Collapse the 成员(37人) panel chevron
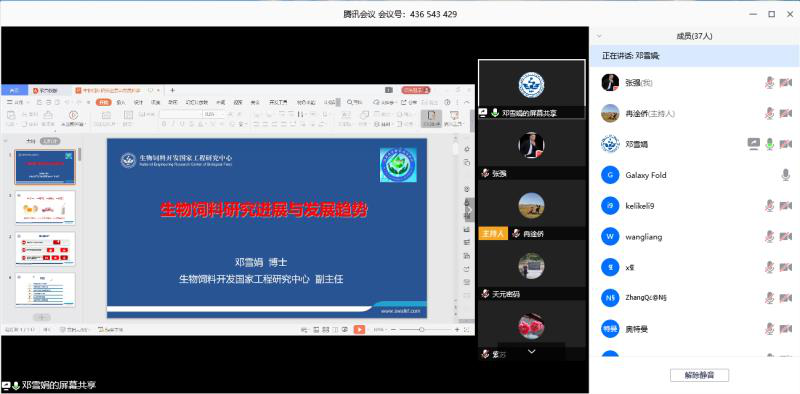This screenshot has width=800, height=394. click(x=599, y=36)
